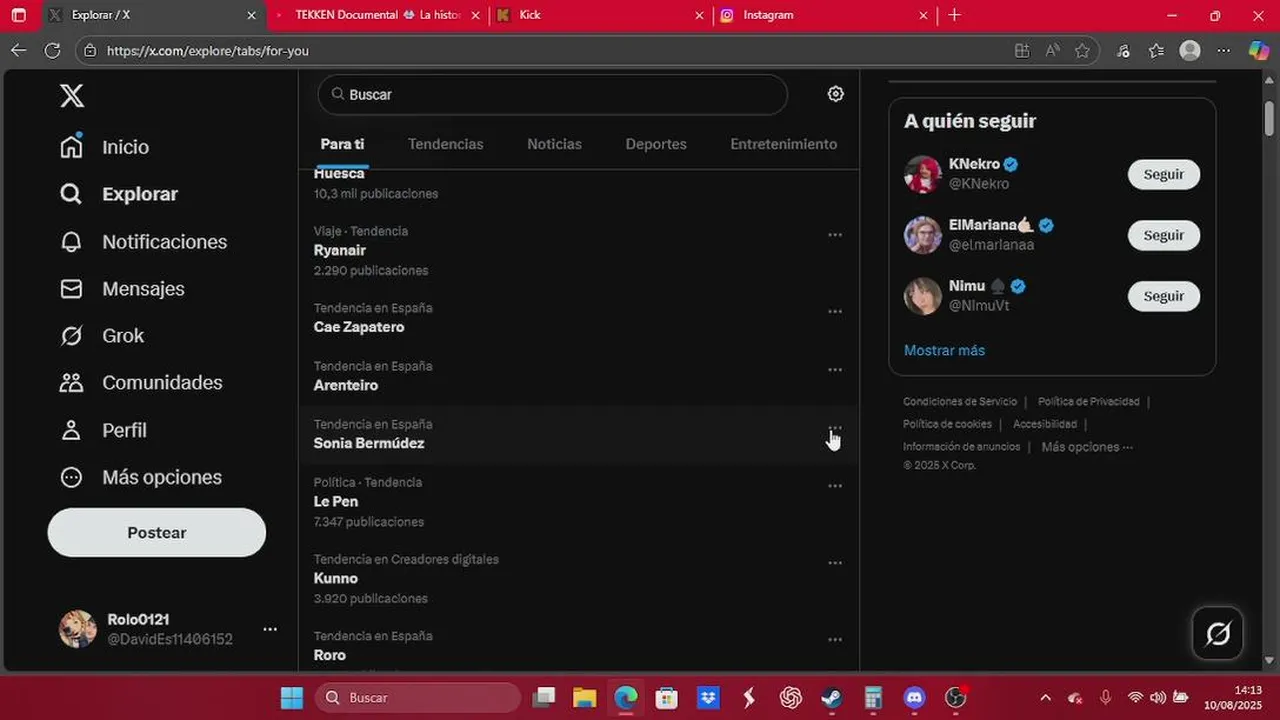
Task: Reload the page with the refresh icon
Action: click(52, 50)
